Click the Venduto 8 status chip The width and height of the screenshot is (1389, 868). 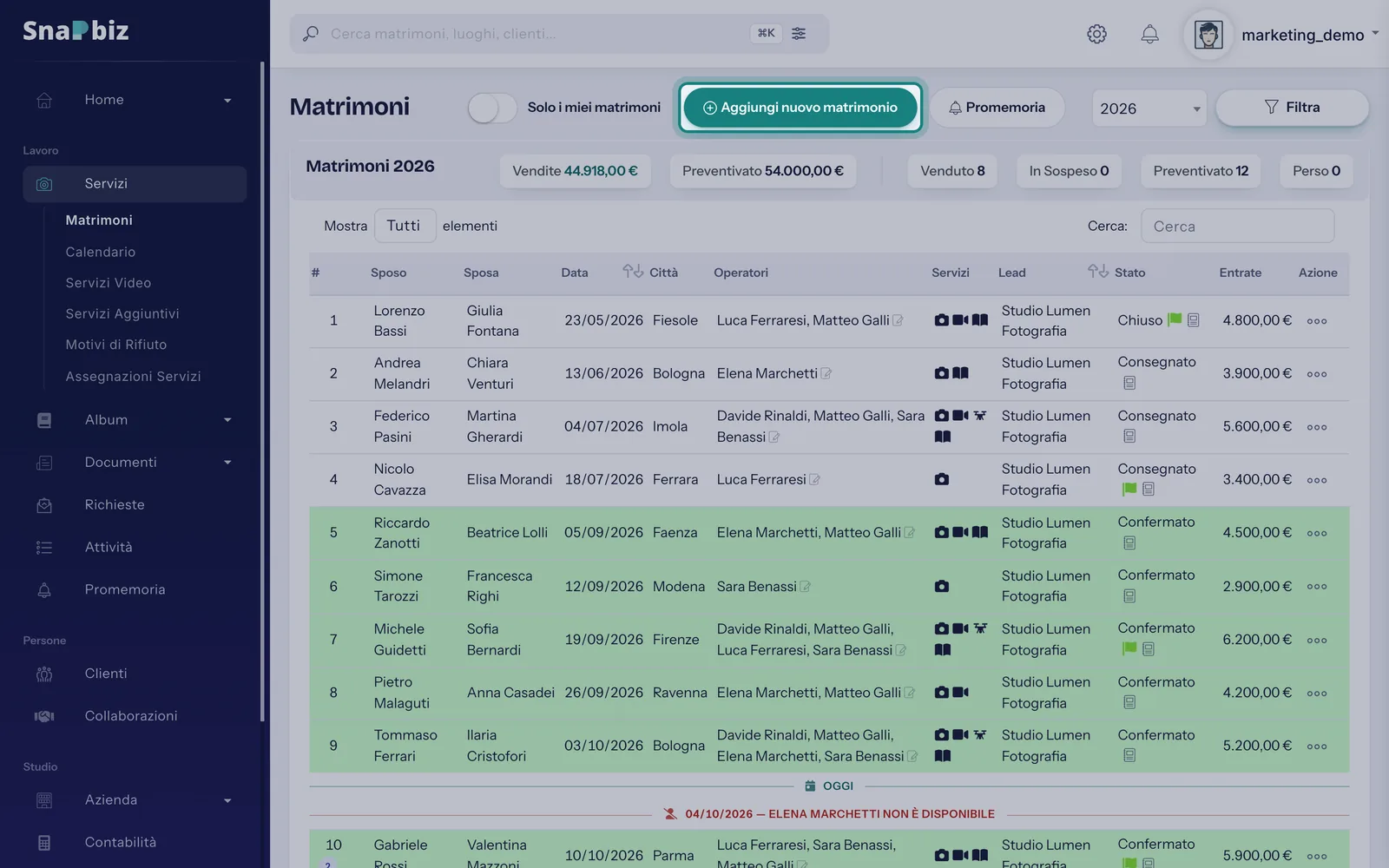952,171
